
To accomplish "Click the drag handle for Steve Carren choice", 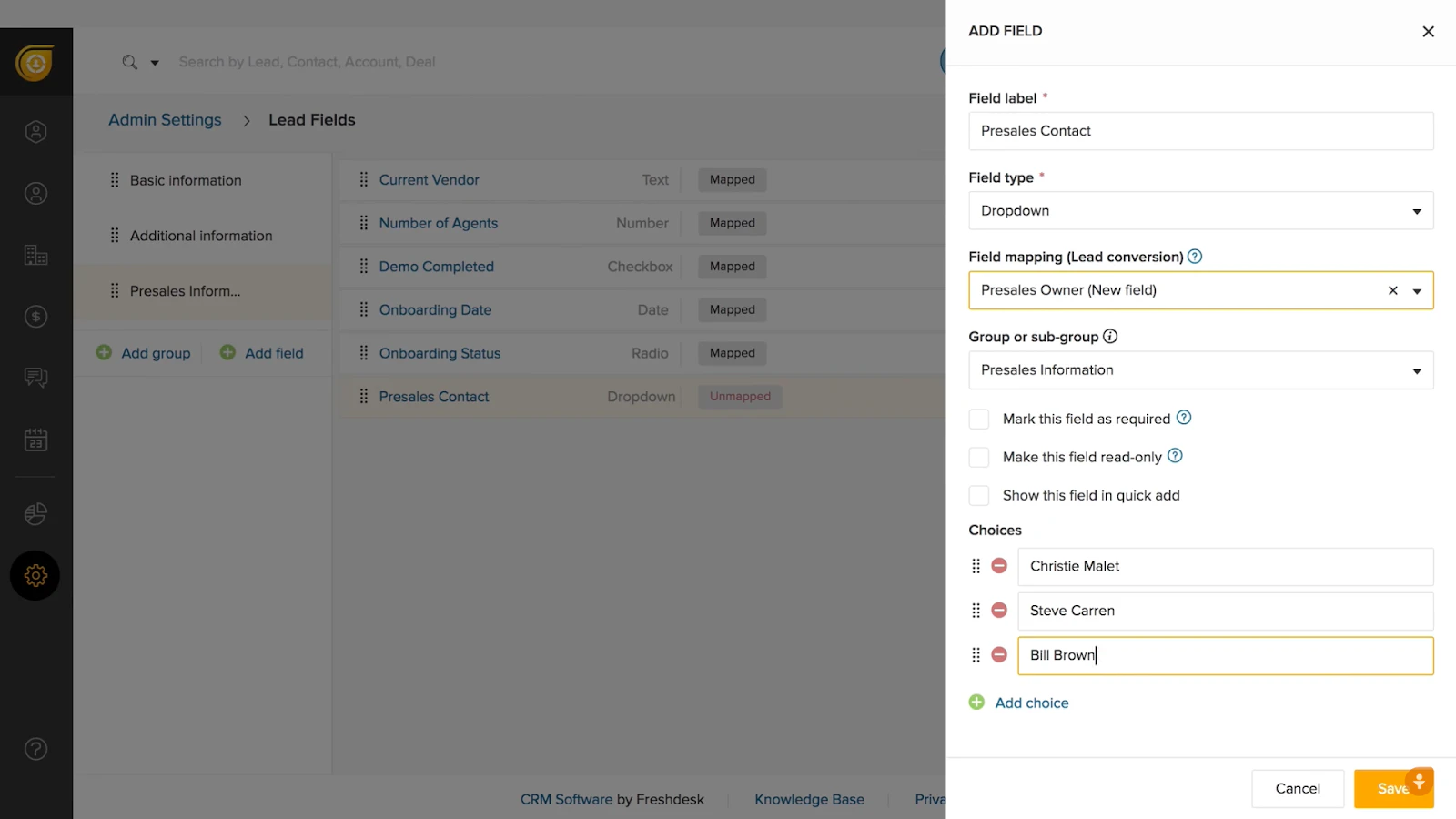I will pyautogui.click(x=976, y=611).
